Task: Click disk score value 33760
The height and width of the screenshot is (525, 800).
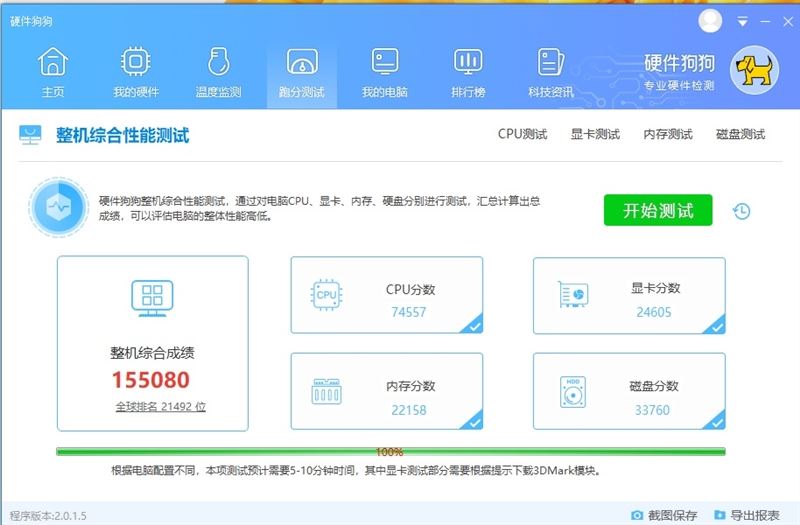Action: click(x=652, y=410)
